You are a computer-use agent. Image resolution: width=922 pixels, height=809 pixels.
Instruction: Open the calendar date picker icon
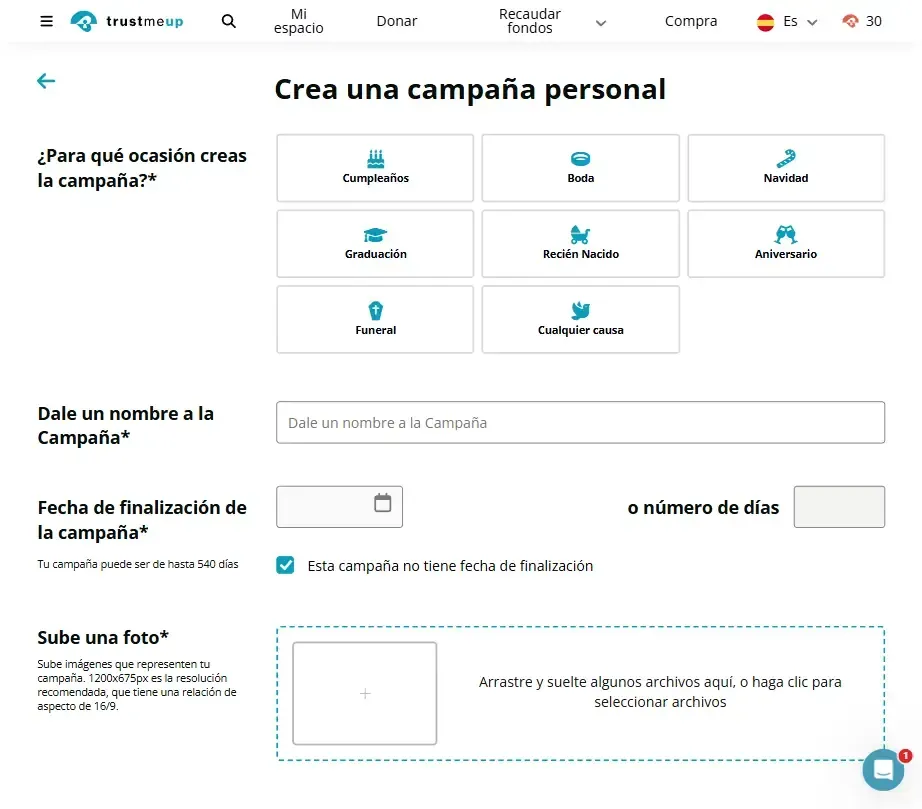(x=383, y=503)
